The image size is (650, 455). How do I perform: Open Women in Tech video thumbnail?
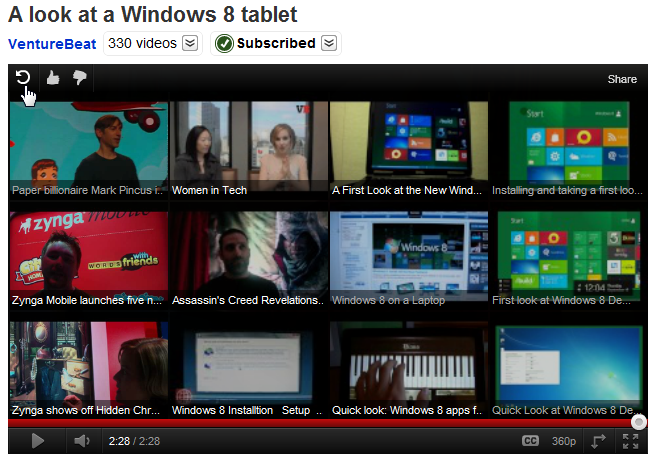(x=249, y=150)
